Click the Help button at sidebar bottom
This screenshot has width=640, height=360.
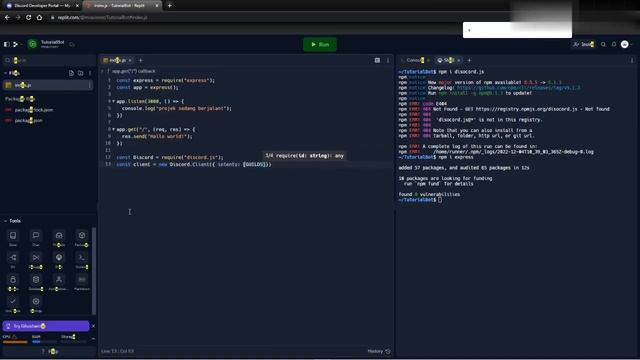(49, 351)
